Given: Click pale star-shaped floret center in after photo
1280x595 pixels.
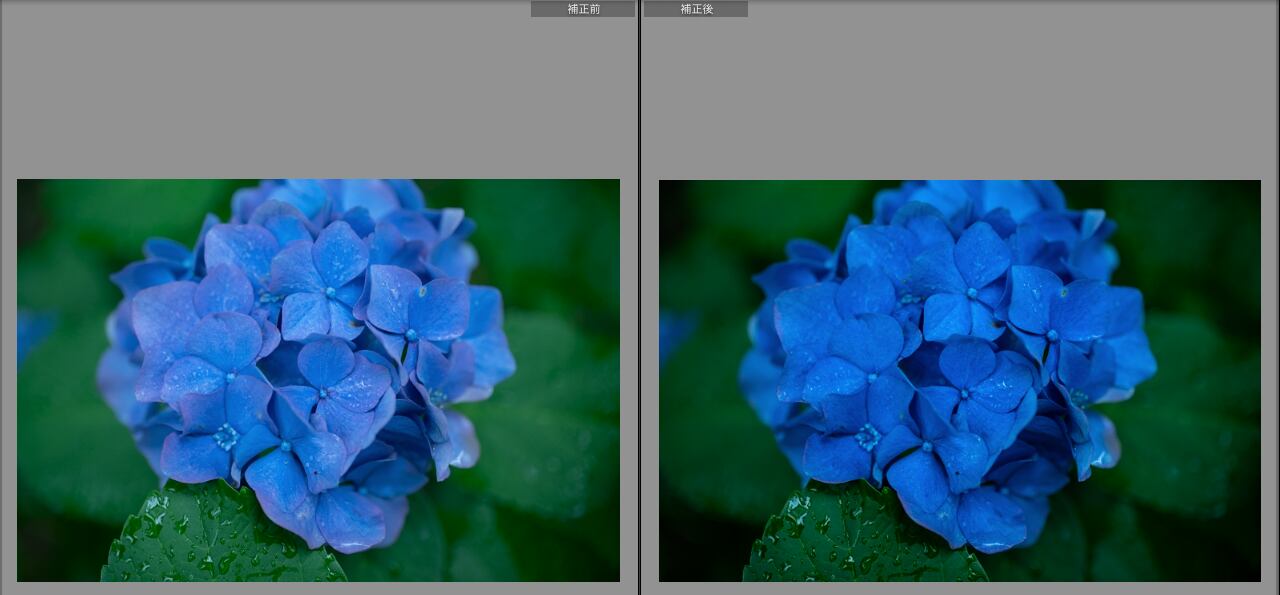Looking at the screenshot, I should click(x=868, y=437).
